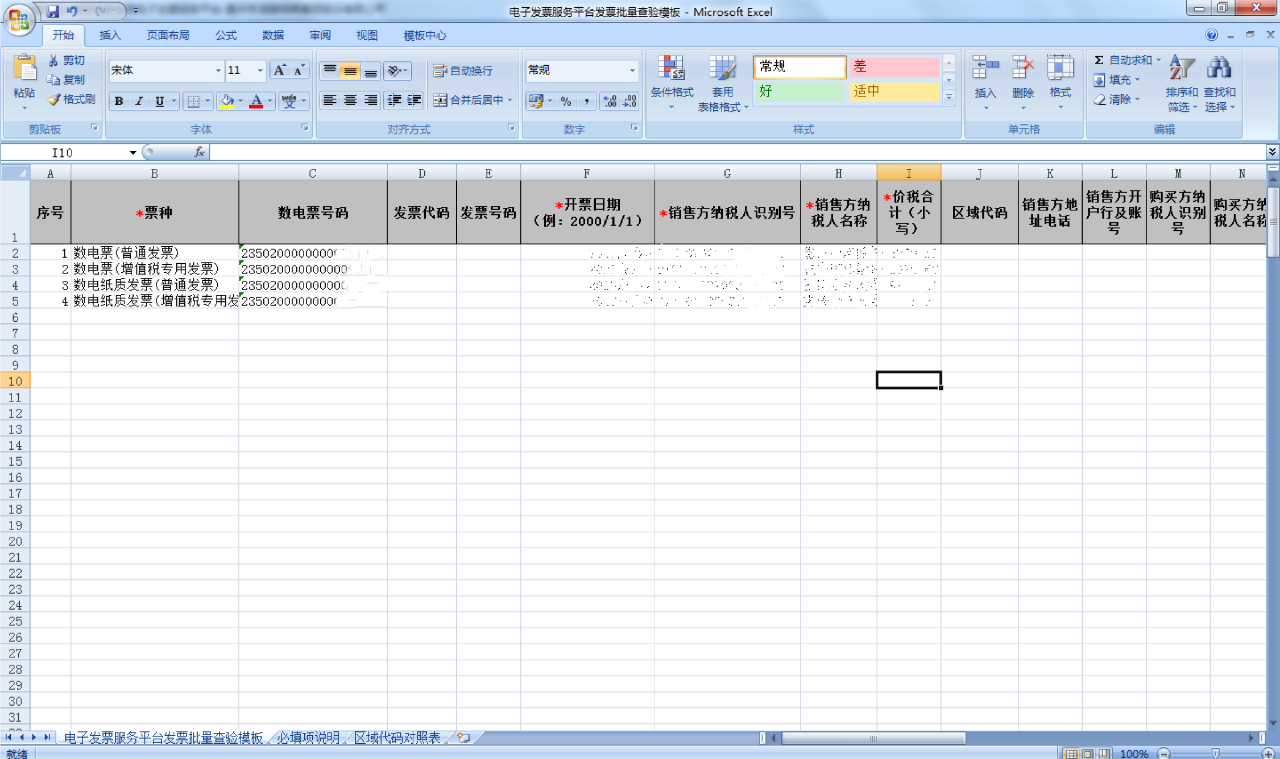Viewport: 1280px width, 759px height.
Task: Click the Merge and Center icon
Action: (x=440, y=100)
